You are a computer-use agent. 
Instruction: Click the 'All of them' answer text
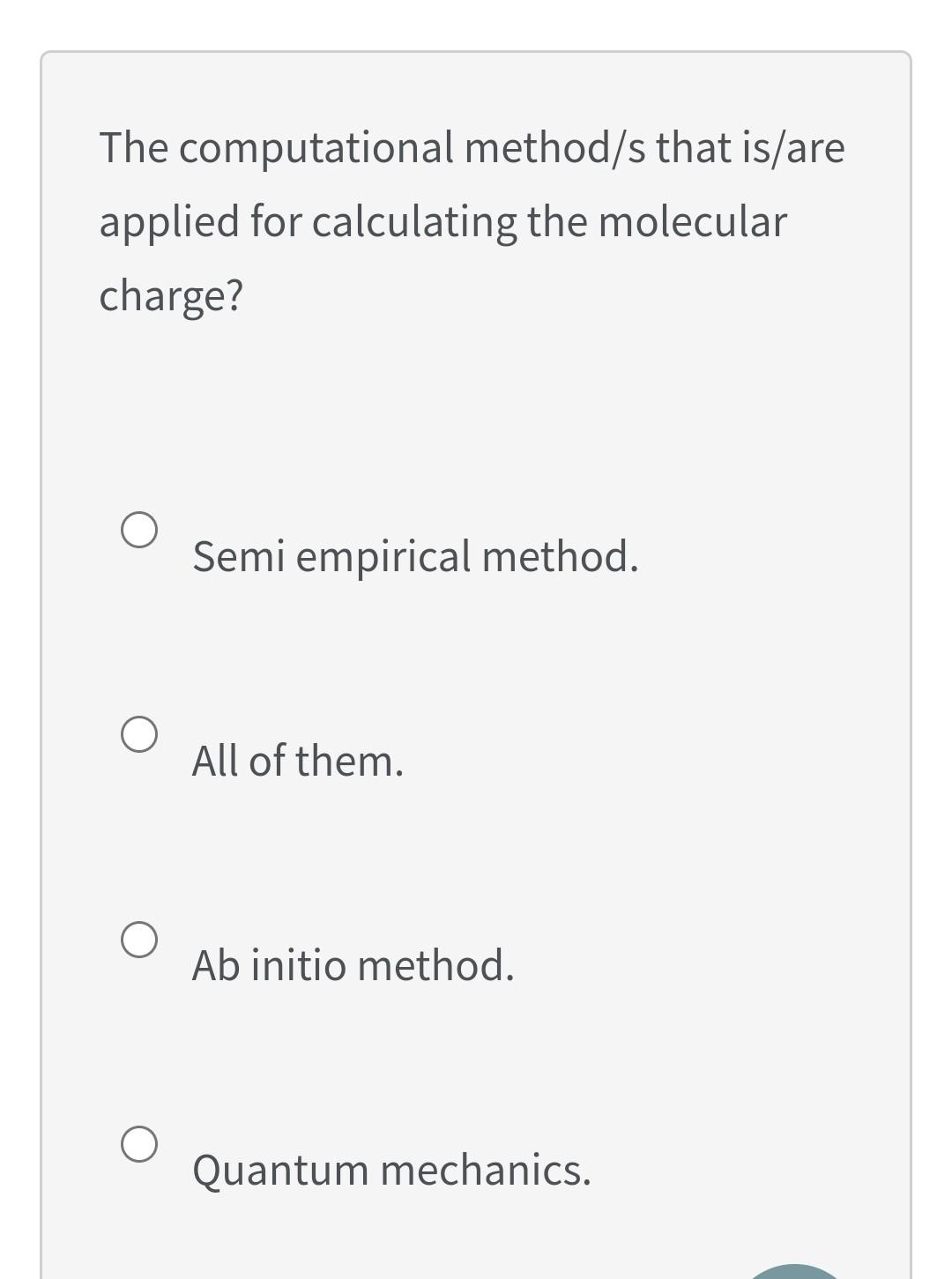pos(297,760)
